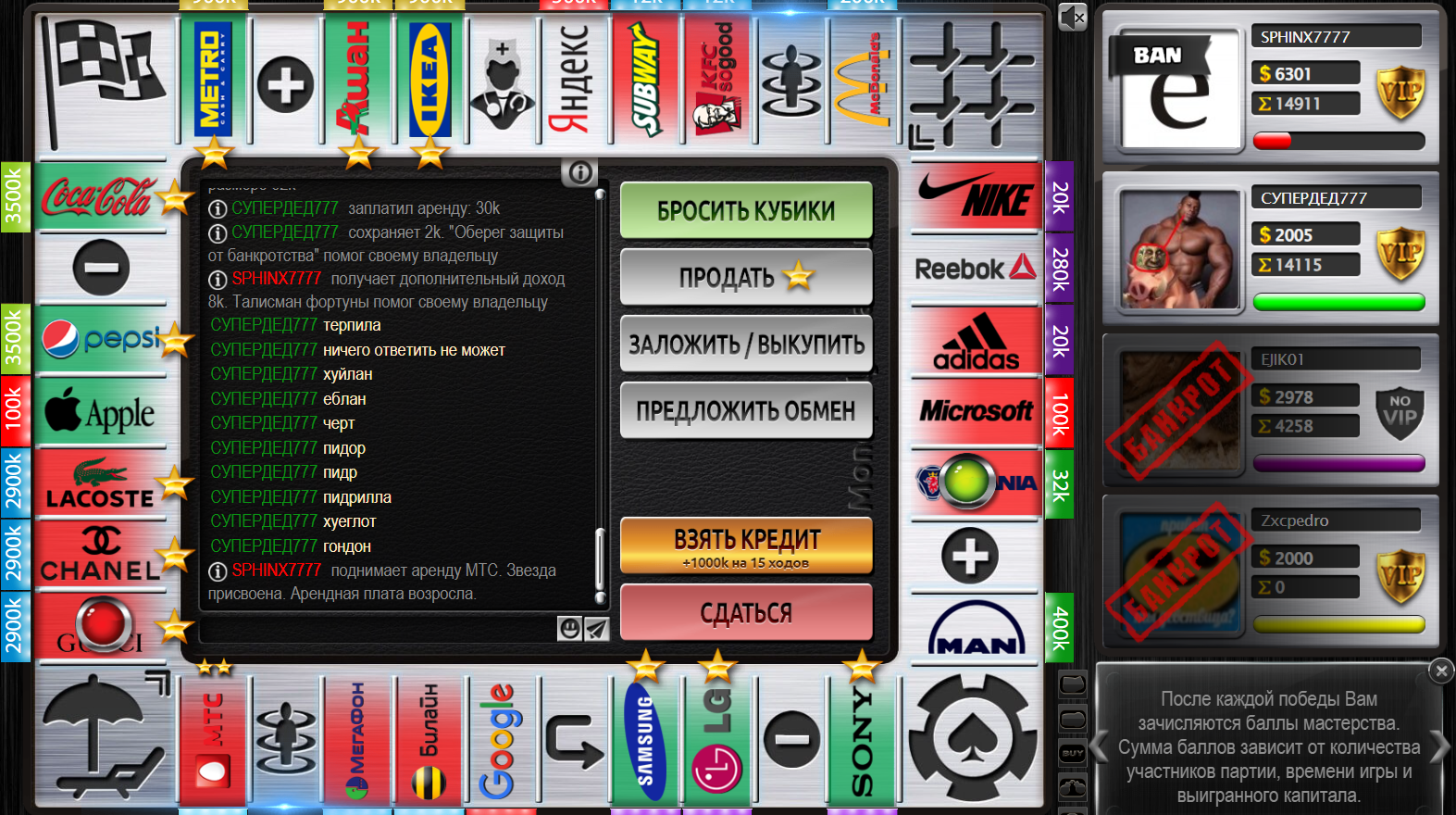Select the CHANEL board cell
This screenshot has height=815, width=1456.
tap(102, 554)
